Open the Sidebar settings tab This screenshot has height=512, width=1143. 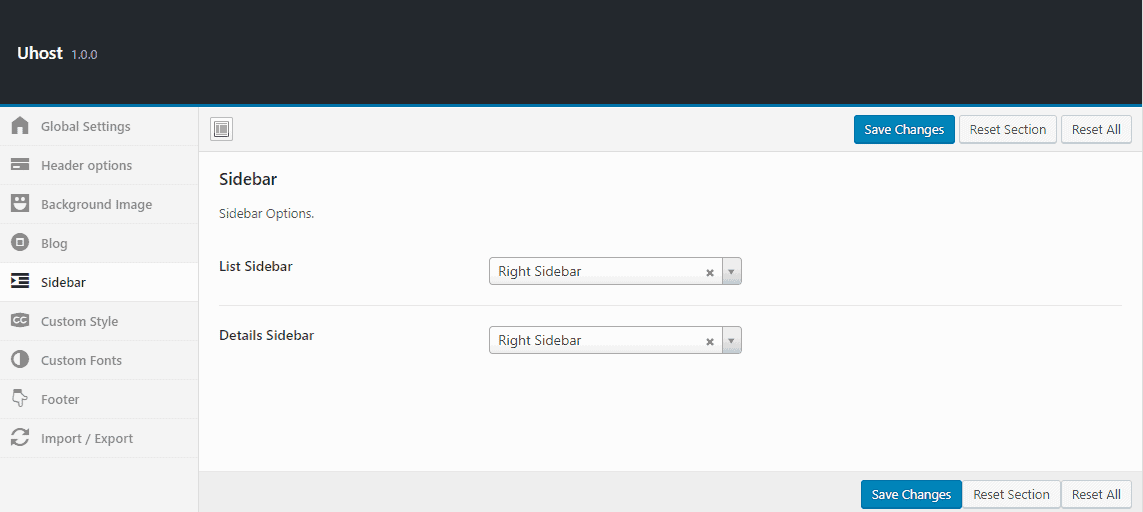coord(63,282)
